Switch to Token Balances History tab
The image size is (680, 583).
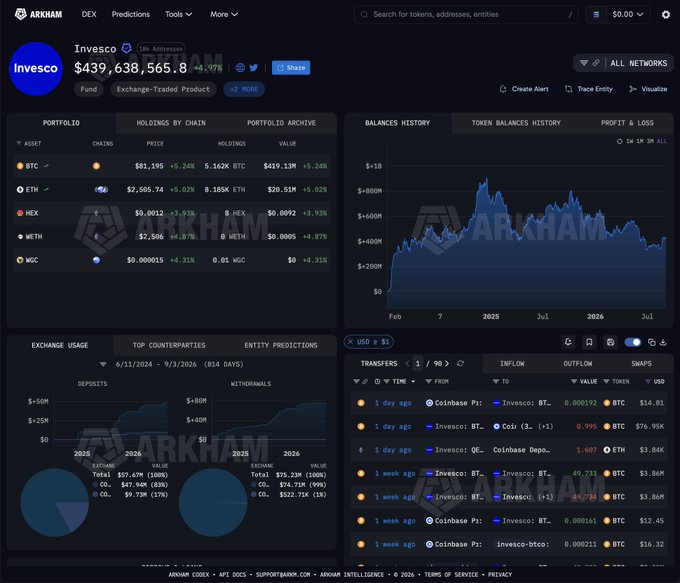pos(516,123)
